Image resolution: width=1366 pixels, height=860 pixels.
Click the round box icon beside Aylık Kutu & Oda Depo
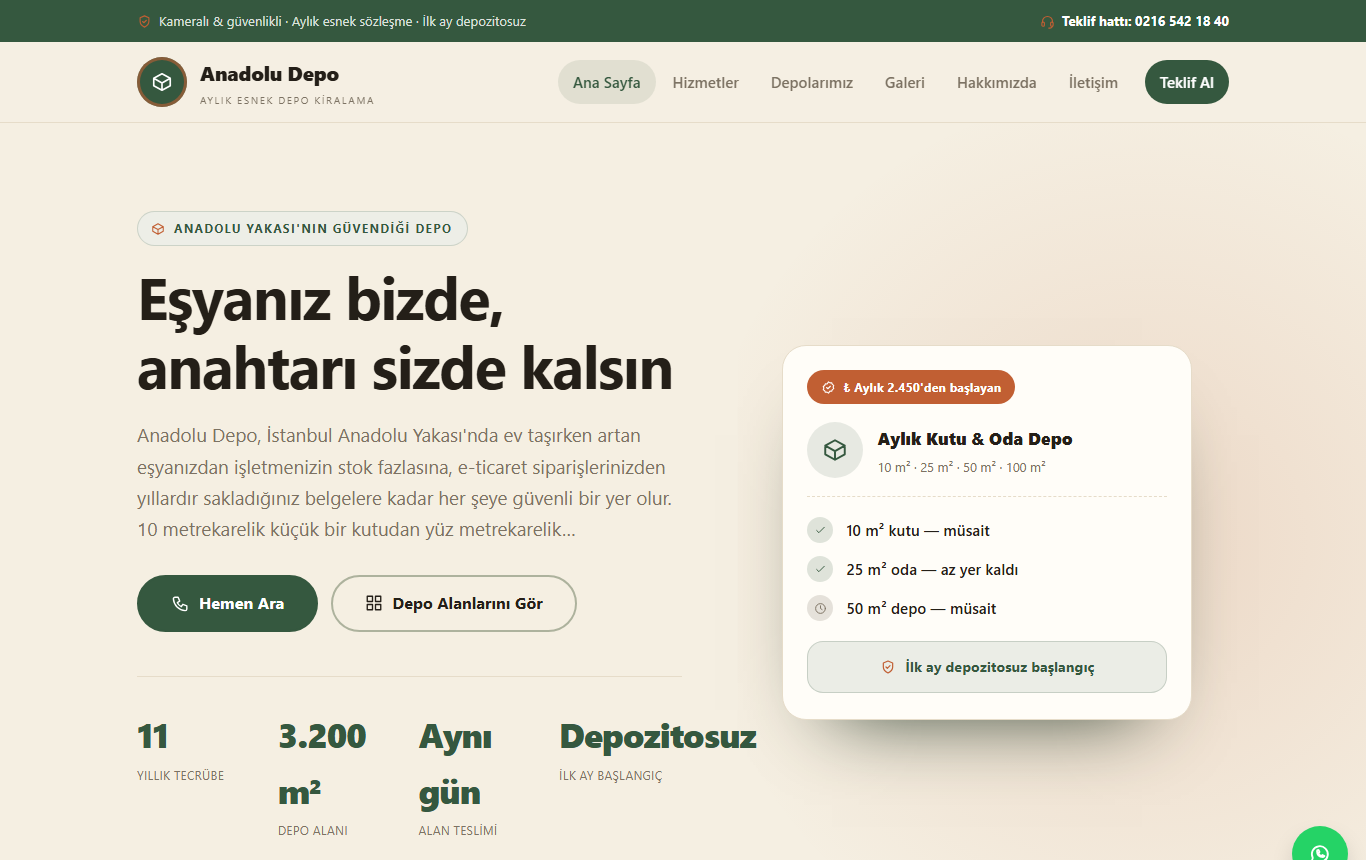835,450
